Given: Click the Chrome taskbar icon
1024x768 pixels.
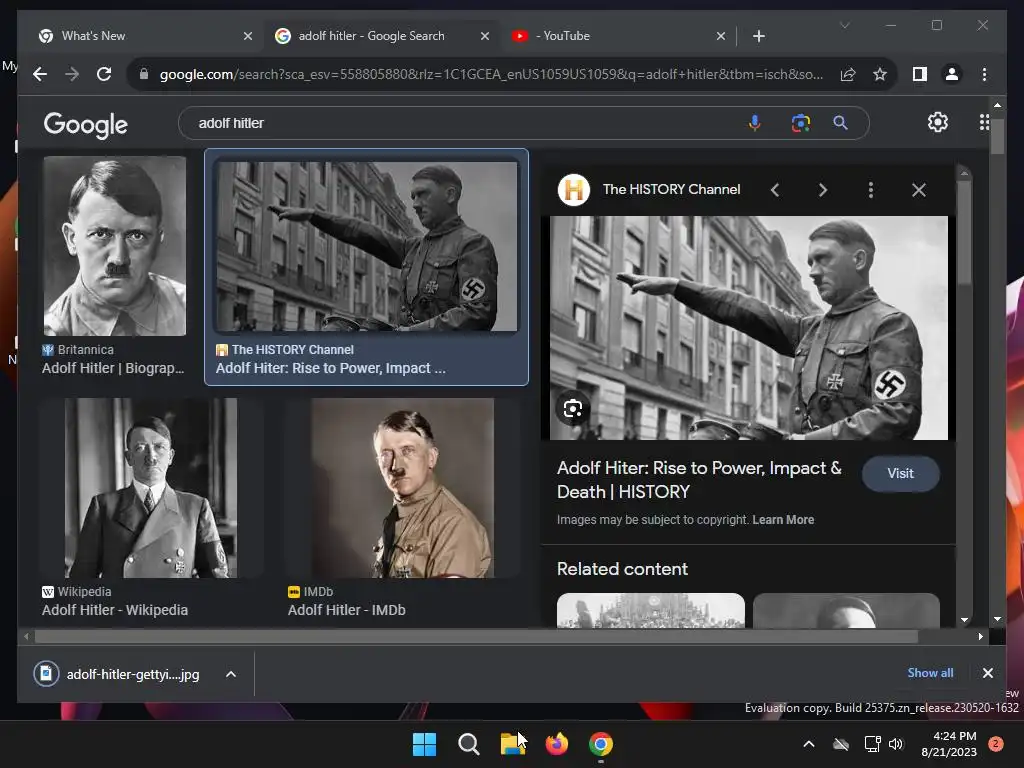Looking at the screenshot, I should [601, 744].
